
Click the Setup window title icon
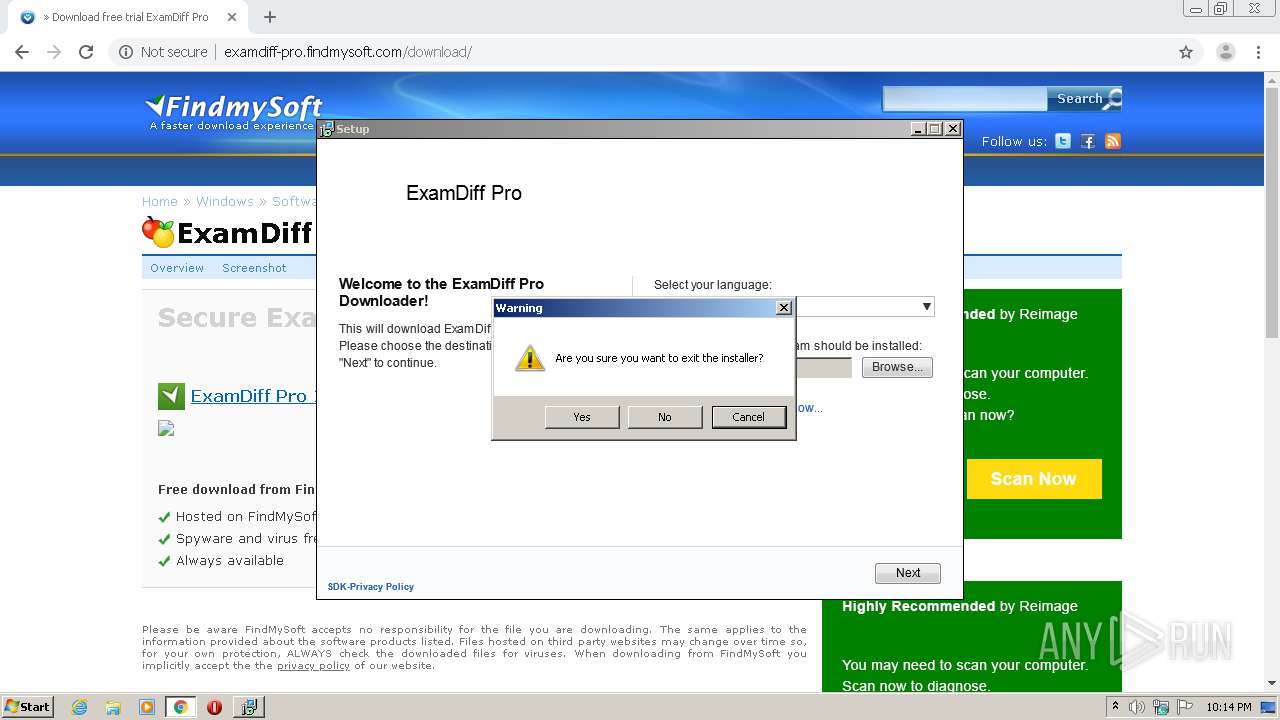point(326,129)
